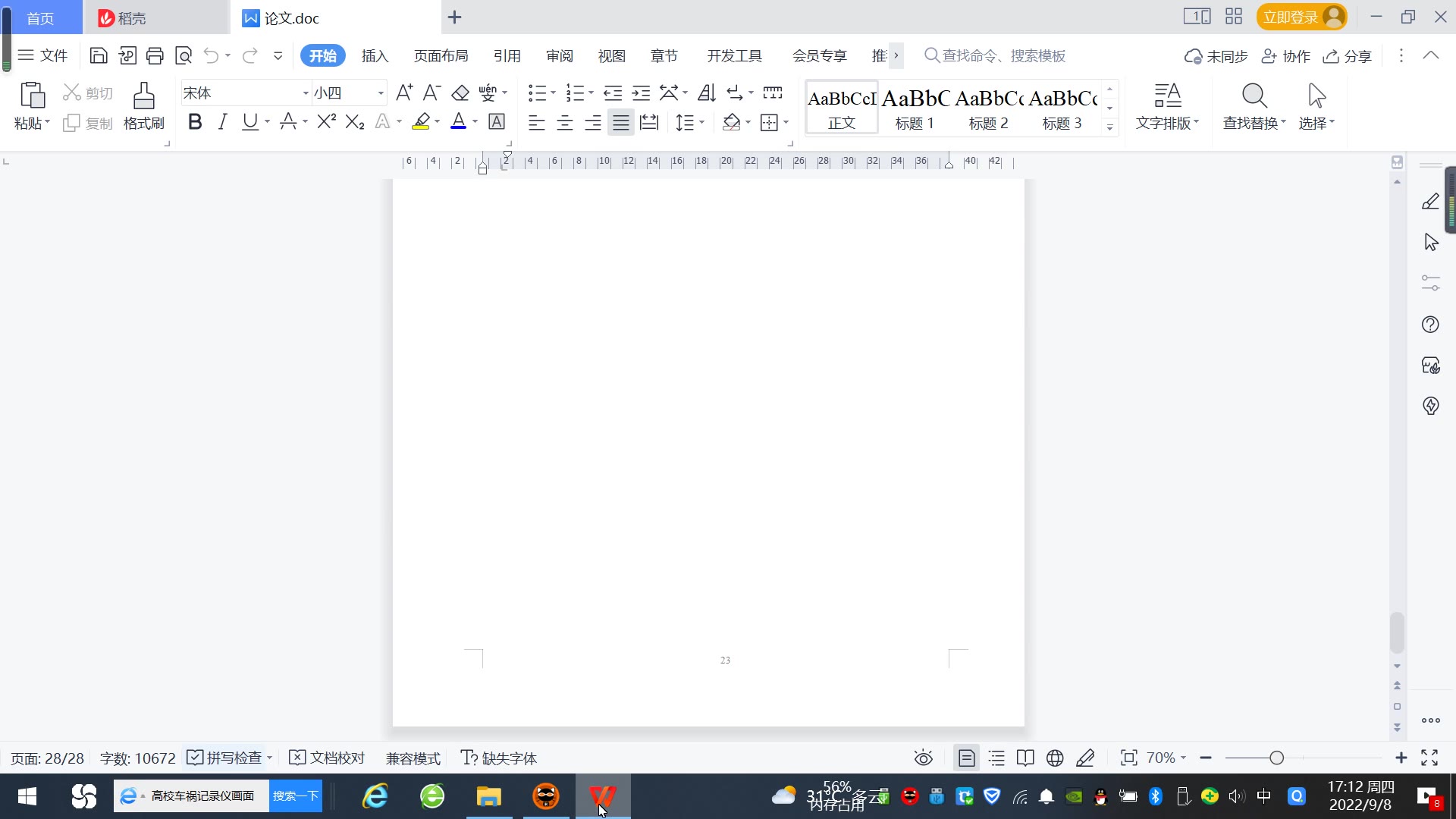Click the Format Painter (格式刷) icon
The width and height of the screenshot is (1456, 819).
pyautogui.click(x=143, y=96)
